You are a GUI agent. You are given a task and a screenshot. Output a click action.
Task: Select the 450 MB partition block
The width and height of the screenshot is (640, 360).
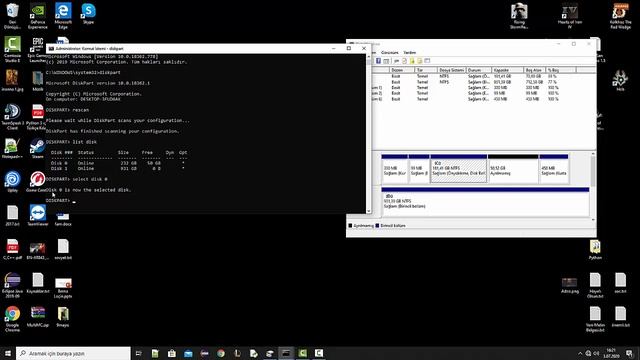coord(554,169)
